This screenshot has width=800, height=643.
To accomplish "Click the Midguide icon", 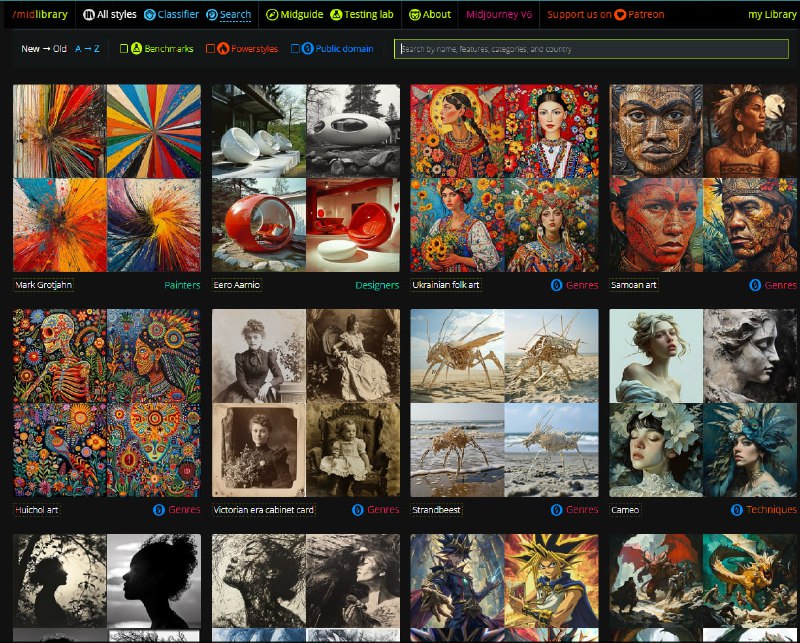I will click(272, 15).
